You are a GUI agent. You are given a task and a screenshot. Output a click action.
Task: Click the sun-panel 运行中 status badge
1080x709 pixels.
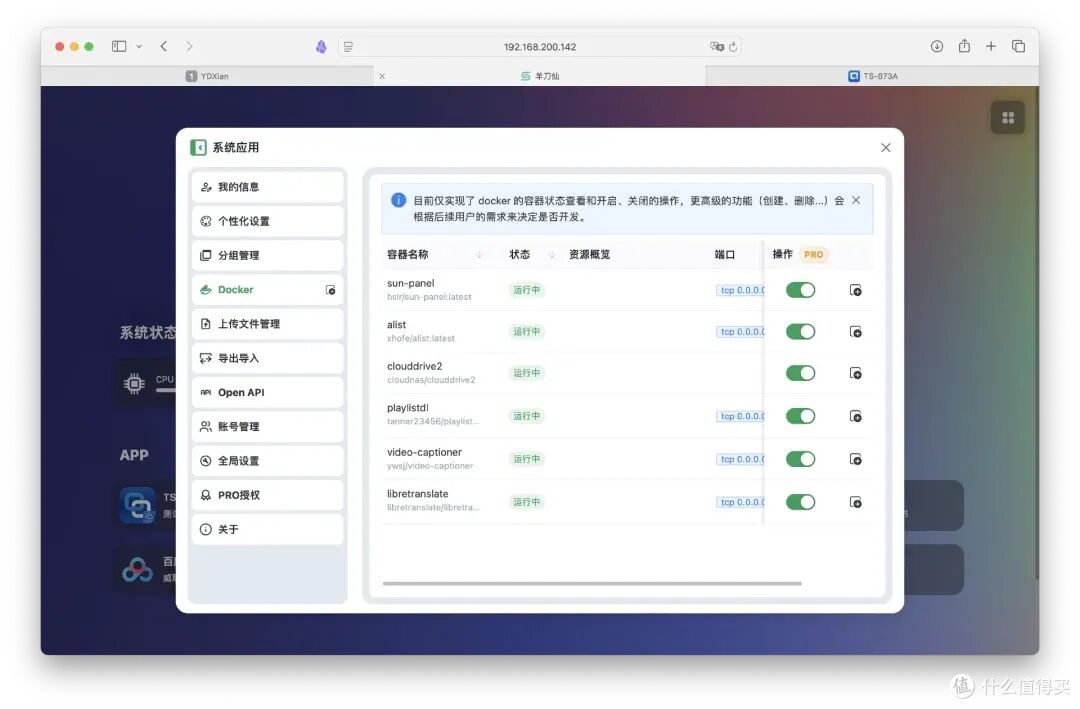click(527, 290)
